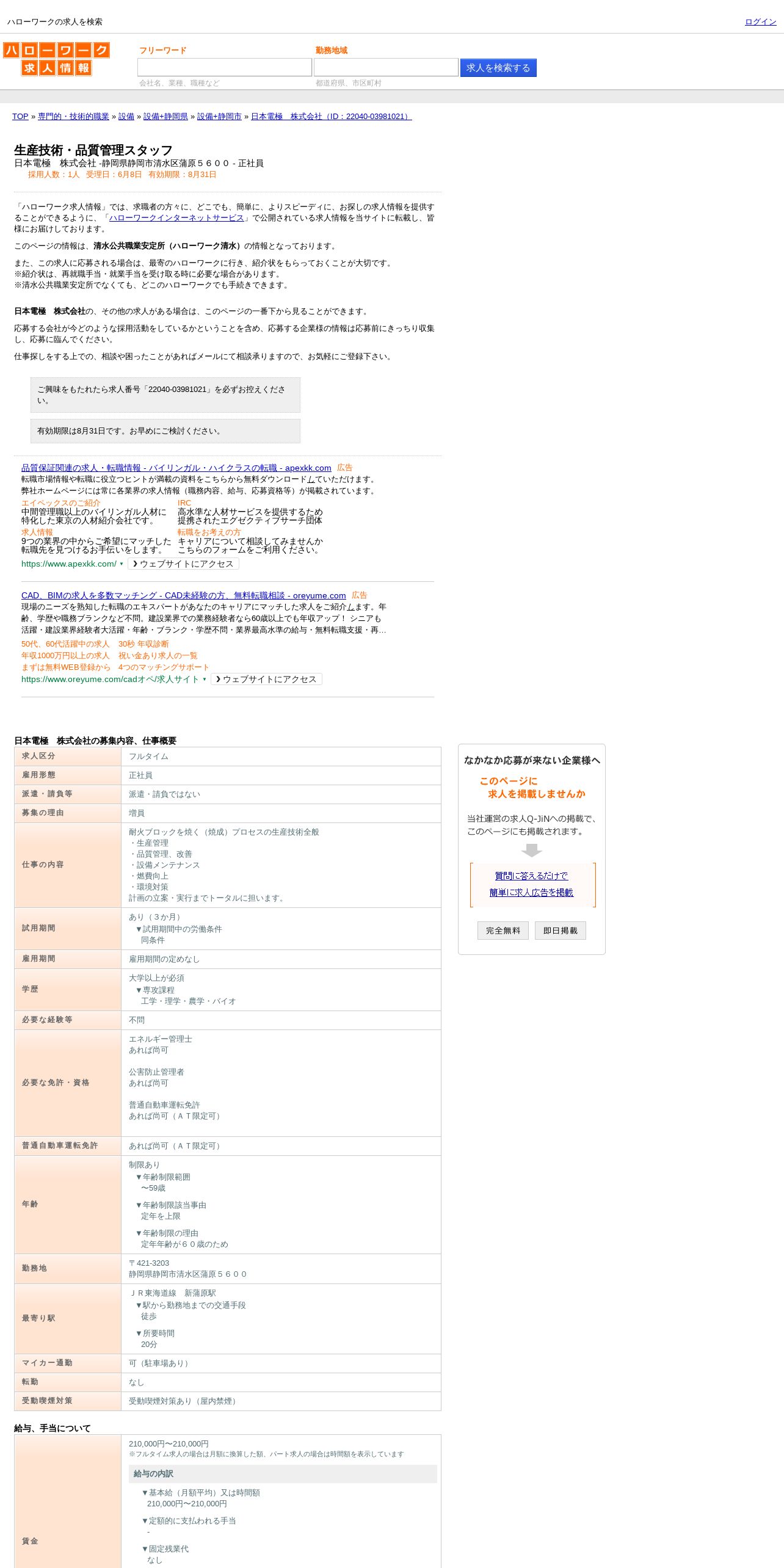This screenshot has width=784, height=1568.
Task: Open 簡単に求人広告を掲載 link
Action: click(531, 893)
